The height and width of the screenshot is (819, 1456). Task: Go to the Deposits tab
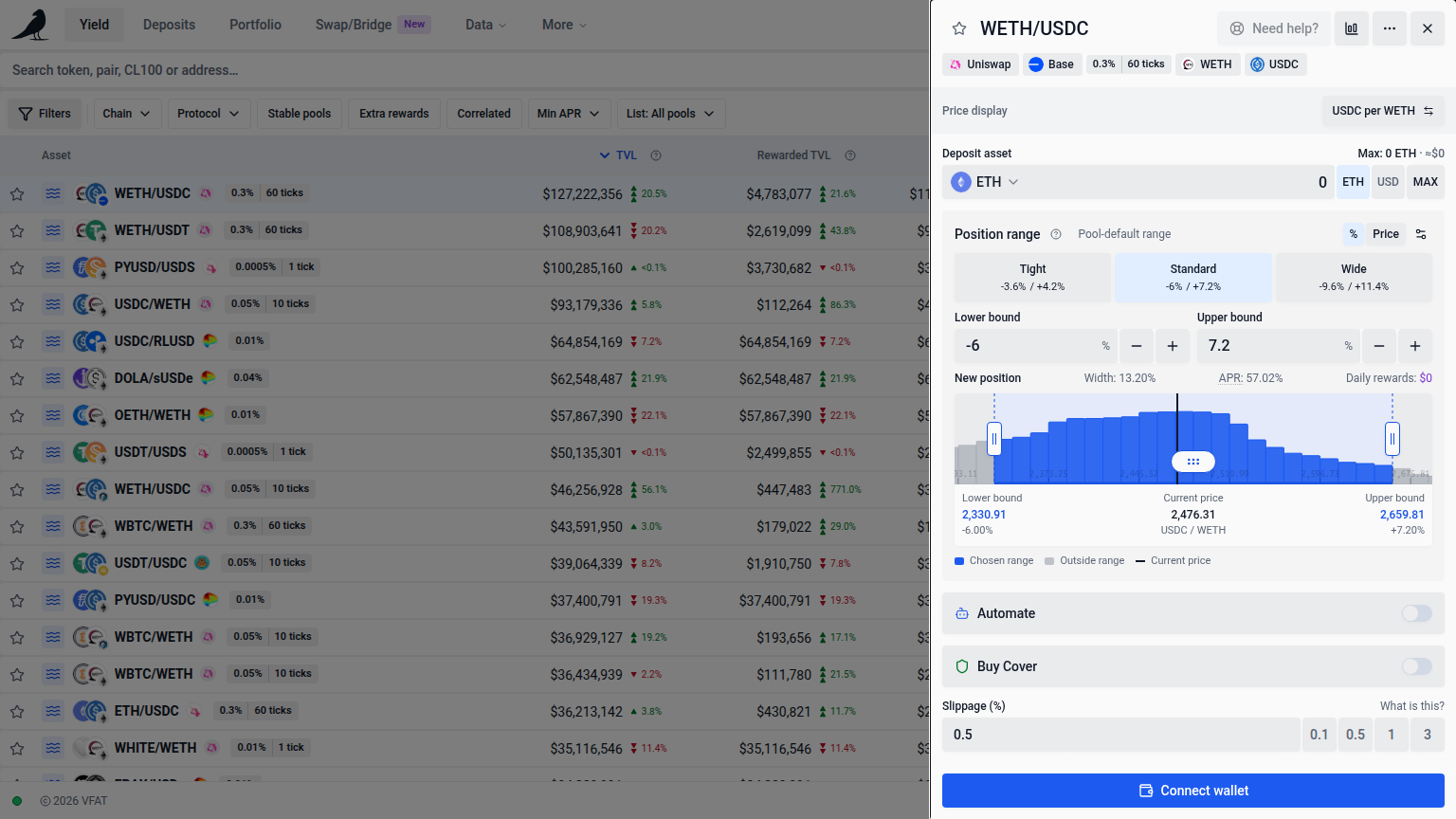[x=169, y=25]
